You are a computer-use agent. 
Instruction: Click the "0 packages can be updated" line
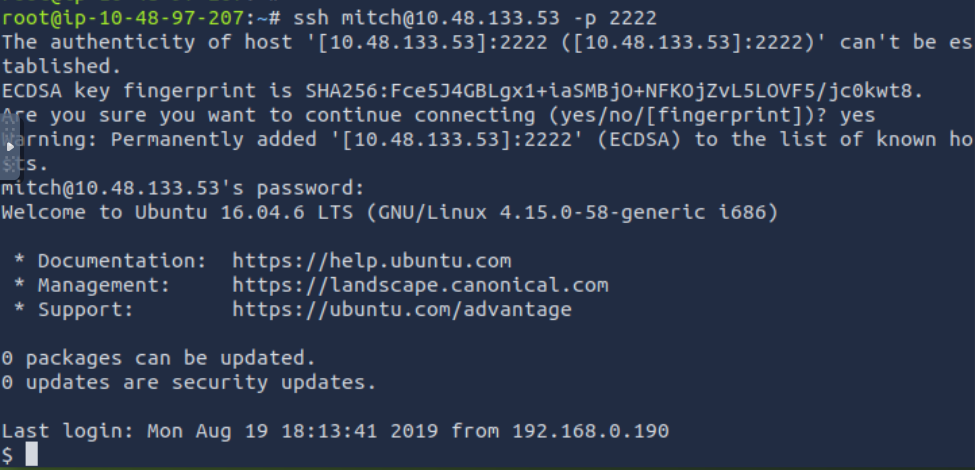(158, 357)
